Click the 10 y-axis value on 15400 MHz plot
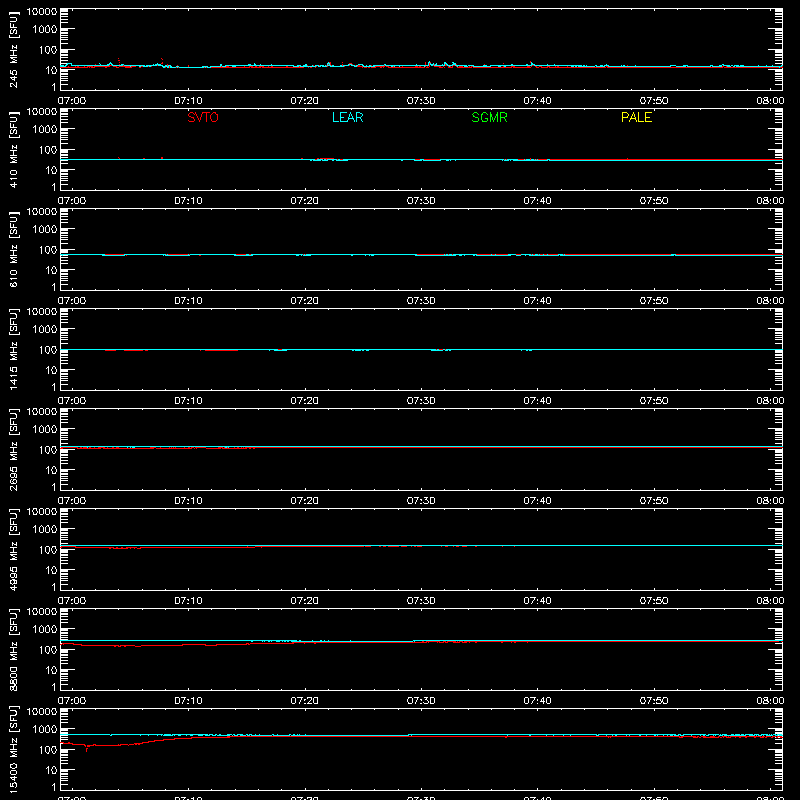Image resolution: width=800 pixels, height=800 pixels. click(51, 770)
